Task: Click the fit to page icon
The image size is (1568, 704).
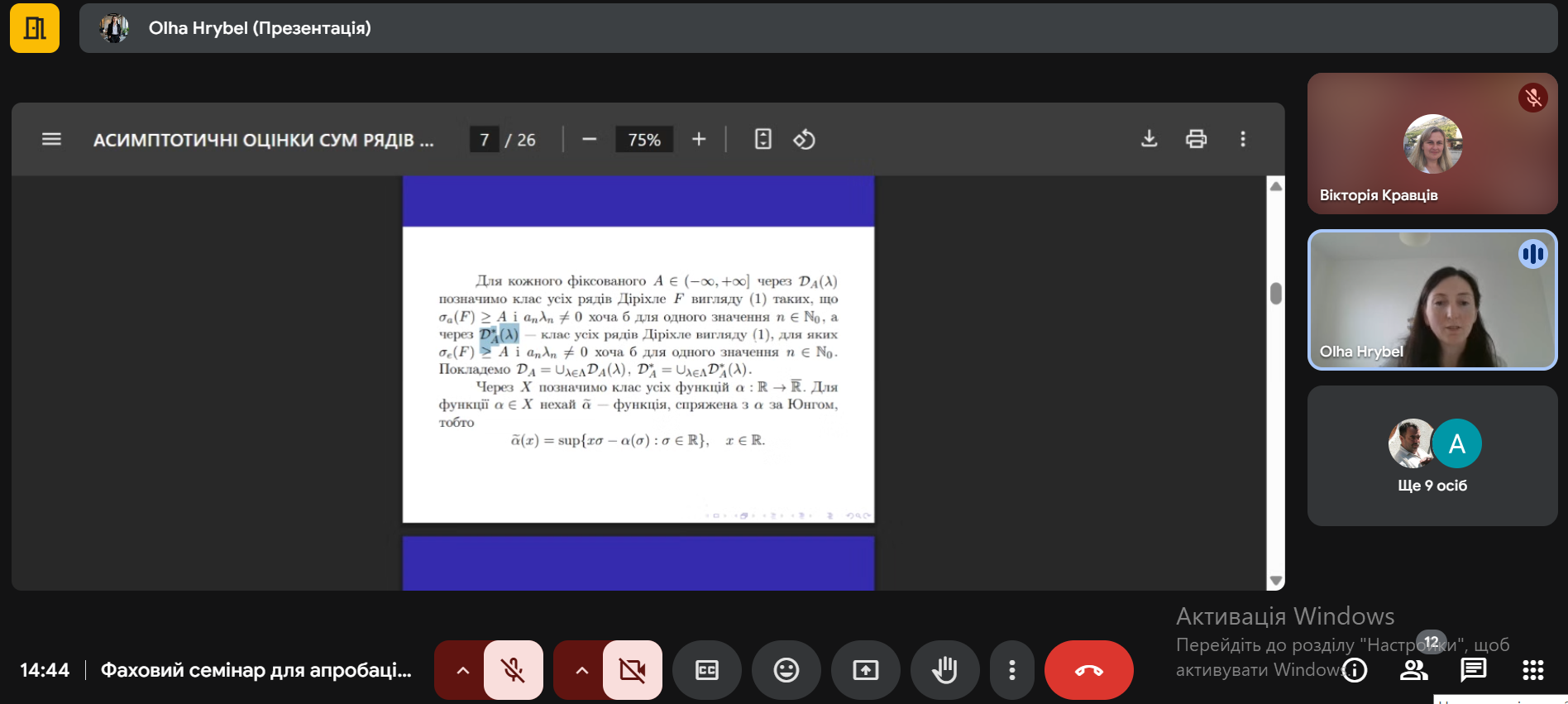Action: (762, 139)
